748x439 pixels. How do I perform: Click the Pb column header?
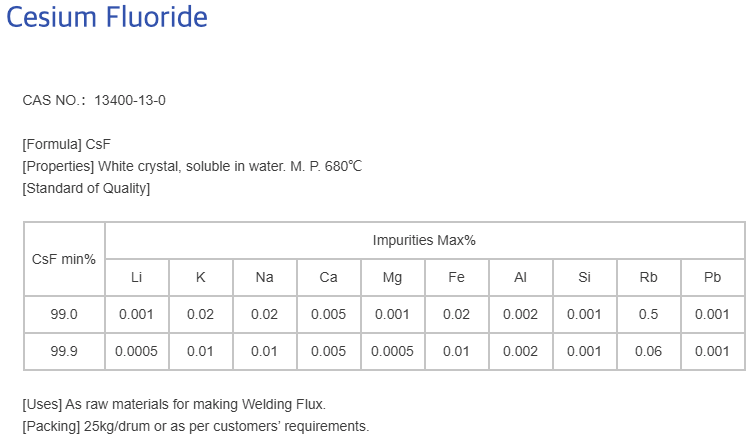coord(713,277)
